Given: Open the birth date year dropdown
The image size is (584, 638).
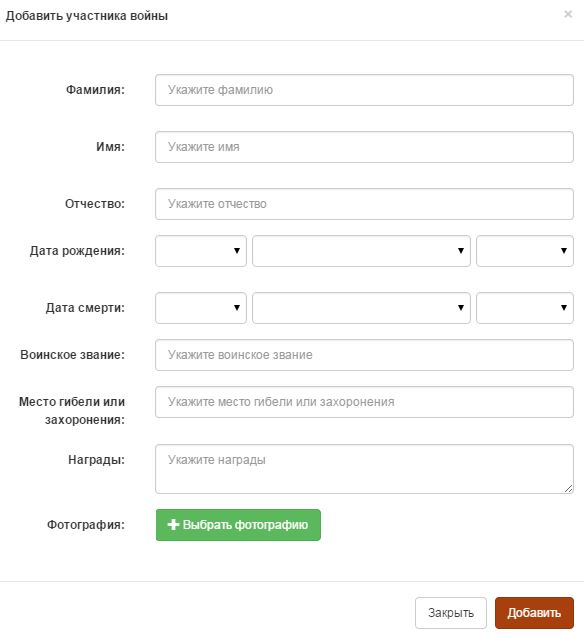Looking at the screenshot, I should click(525, 251).
